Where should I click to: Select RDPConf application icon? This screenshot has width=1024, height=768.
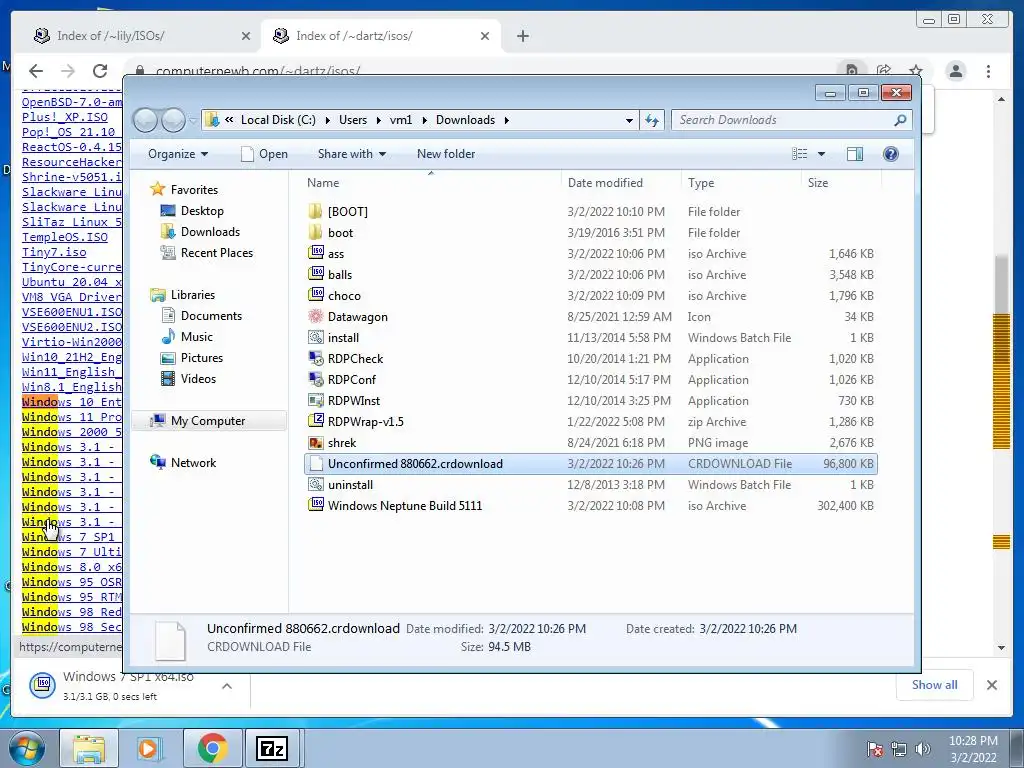tap(316, 379)
